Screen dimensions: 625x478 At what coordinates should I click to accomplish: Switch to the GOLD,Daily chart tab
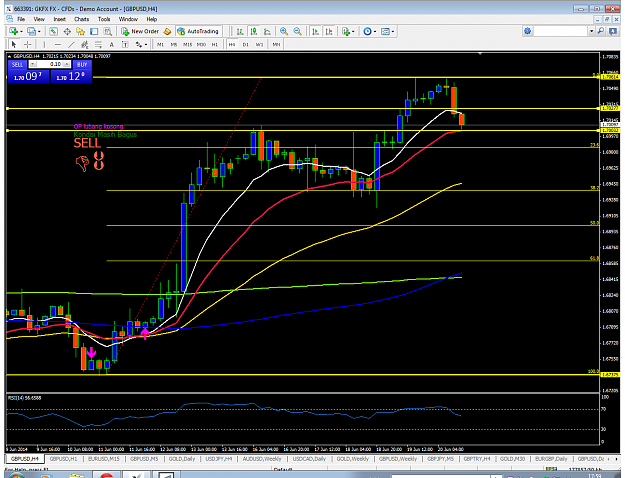(x=182, y=459)
